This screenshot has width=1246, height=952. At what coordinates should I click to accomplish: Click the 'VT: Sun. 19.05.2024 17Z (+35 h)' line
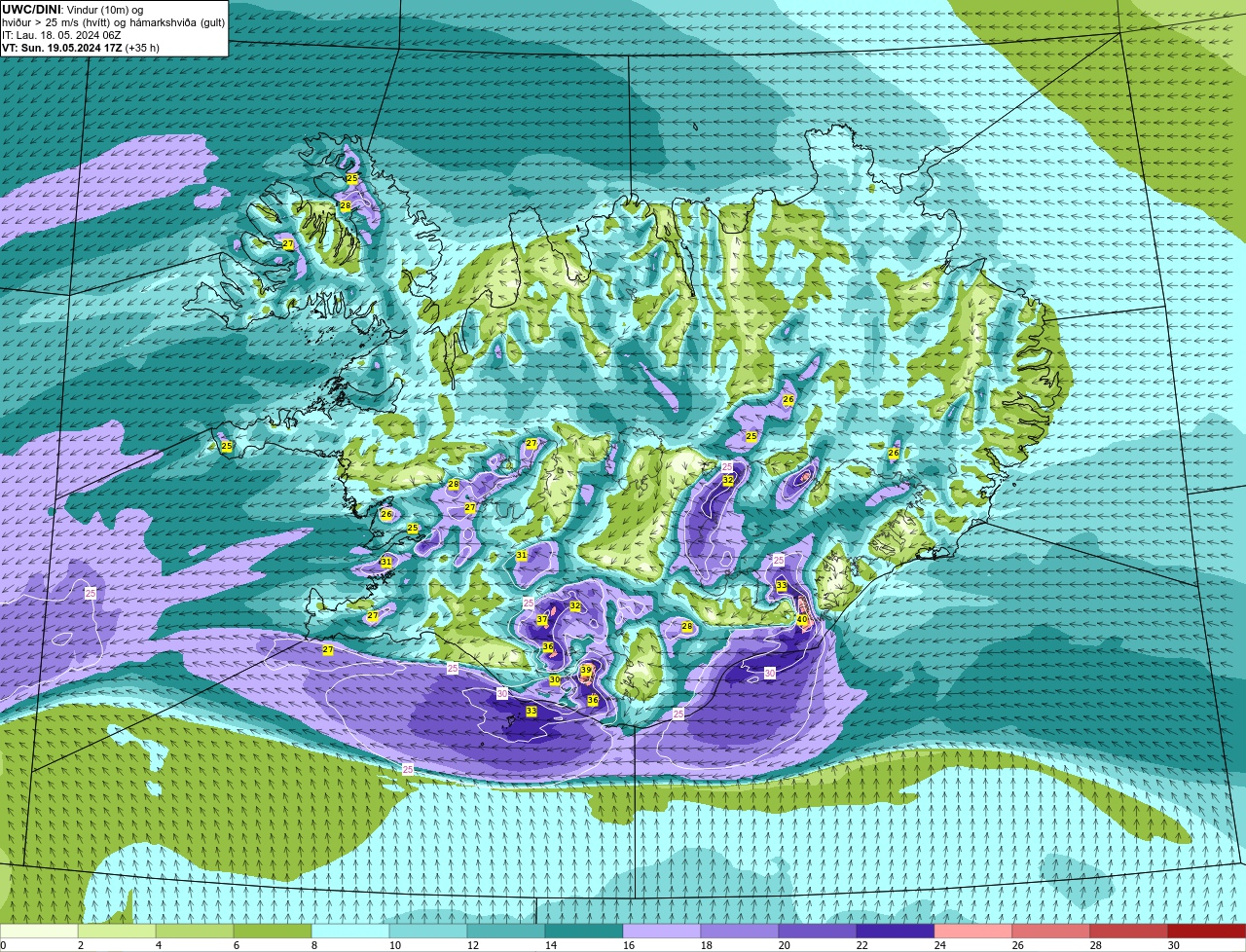pyautogui.click(x=81, y=47)
